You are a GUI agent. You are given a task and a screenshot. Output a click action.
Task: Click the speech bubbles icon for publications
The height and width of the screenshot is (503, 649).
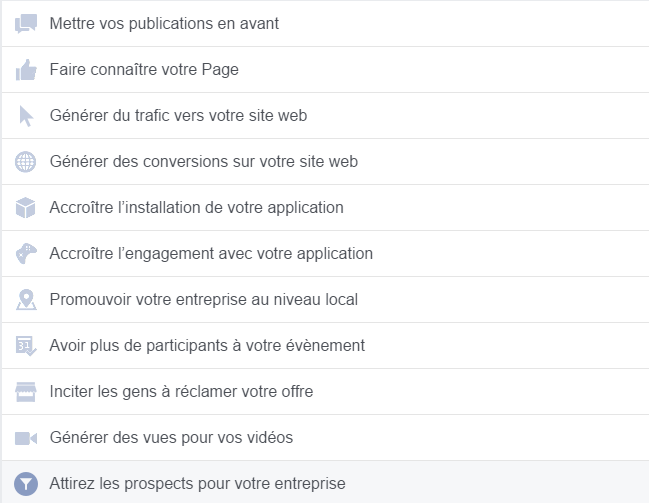pos(26,23)
